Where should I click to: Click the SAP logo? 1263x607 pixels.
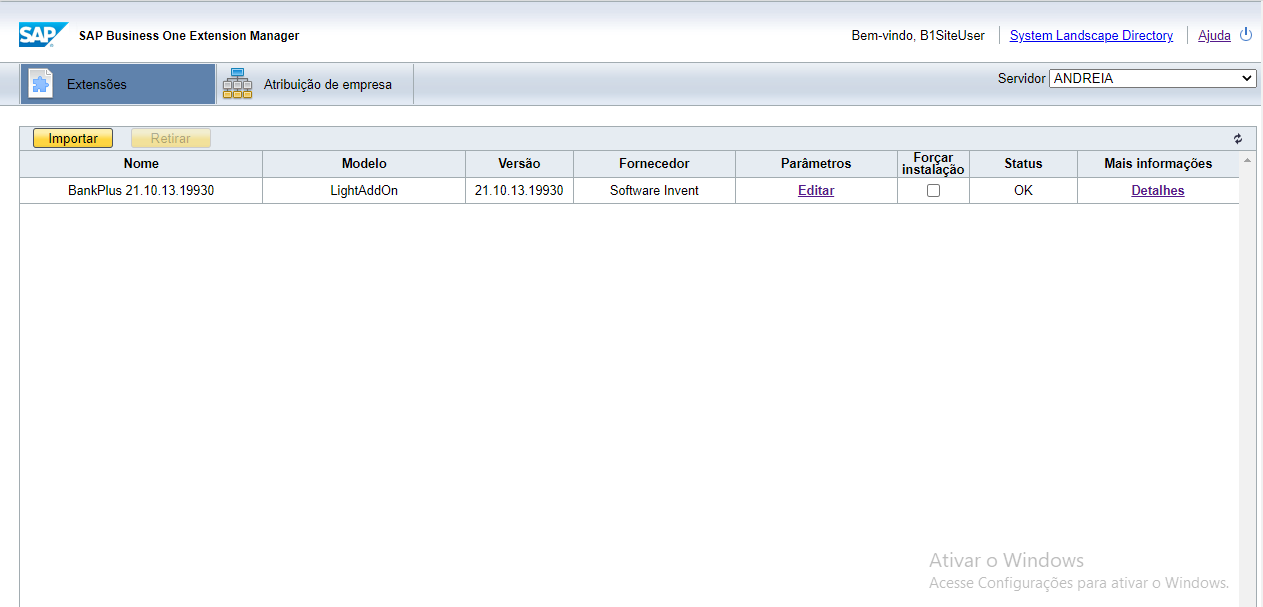[43, 35]
